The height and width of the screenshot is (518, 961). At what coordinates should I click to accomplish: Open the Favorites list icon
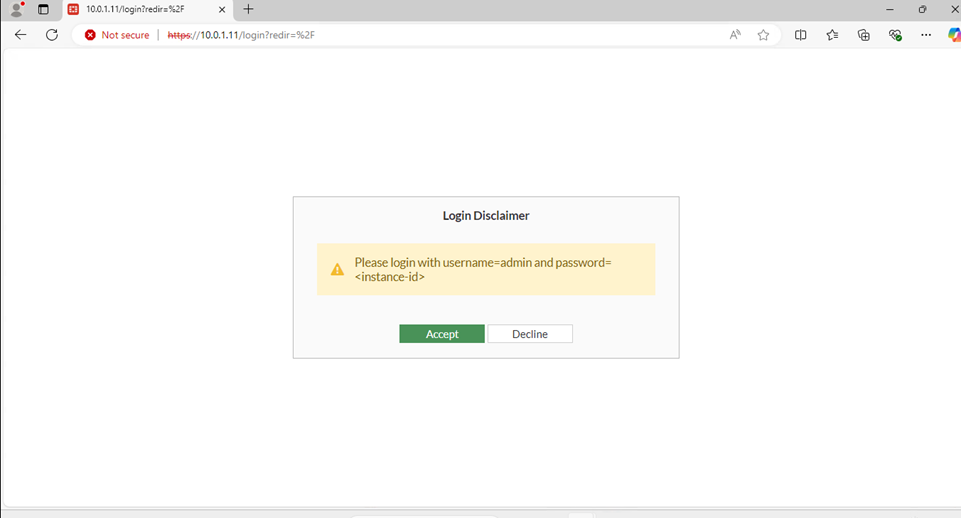click(x=832, y=35)
